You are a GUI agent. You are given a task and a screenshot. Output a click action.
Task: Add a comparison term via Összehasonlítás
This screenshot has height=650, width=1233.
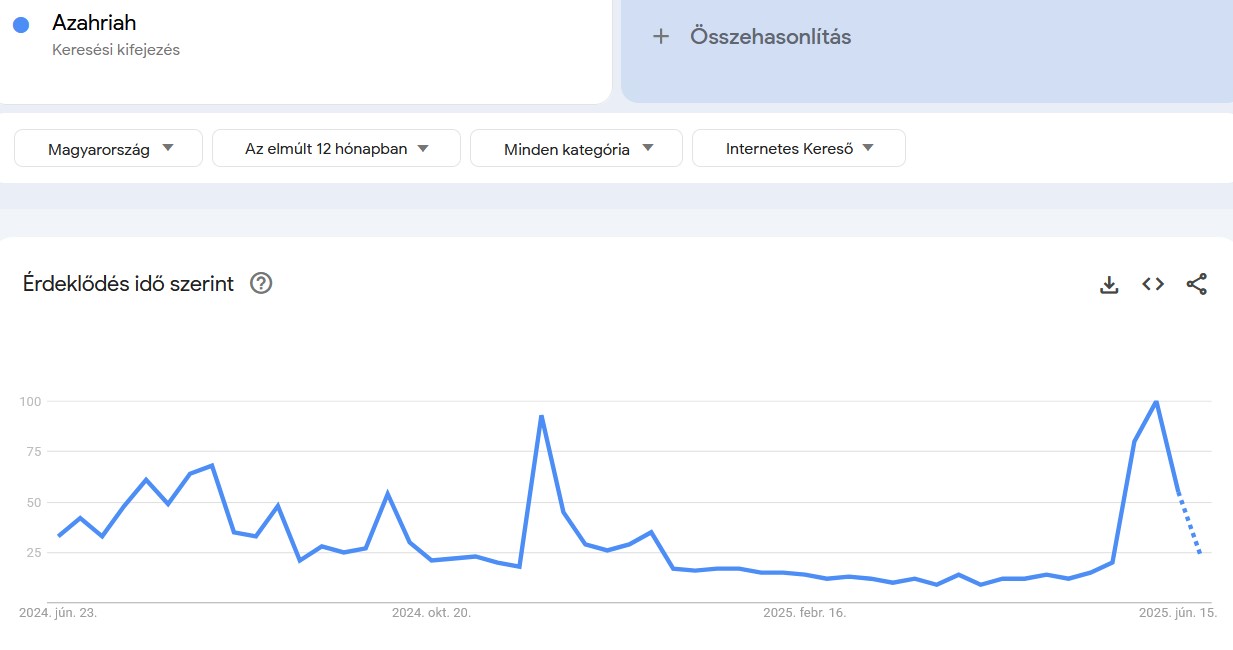[770, 37]
